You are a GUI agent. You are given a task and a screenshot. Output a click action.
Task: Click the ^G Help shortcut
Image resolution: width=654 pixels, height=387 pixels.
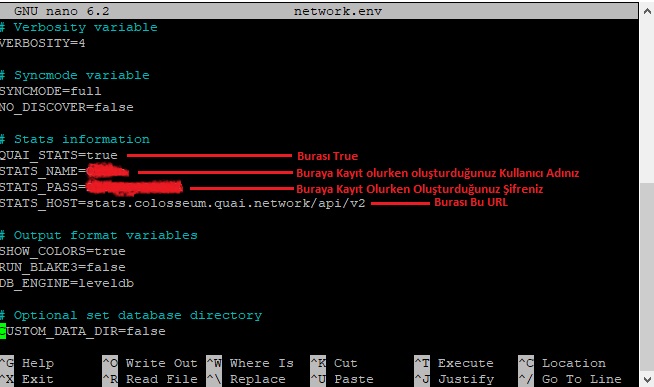[27, 363]
